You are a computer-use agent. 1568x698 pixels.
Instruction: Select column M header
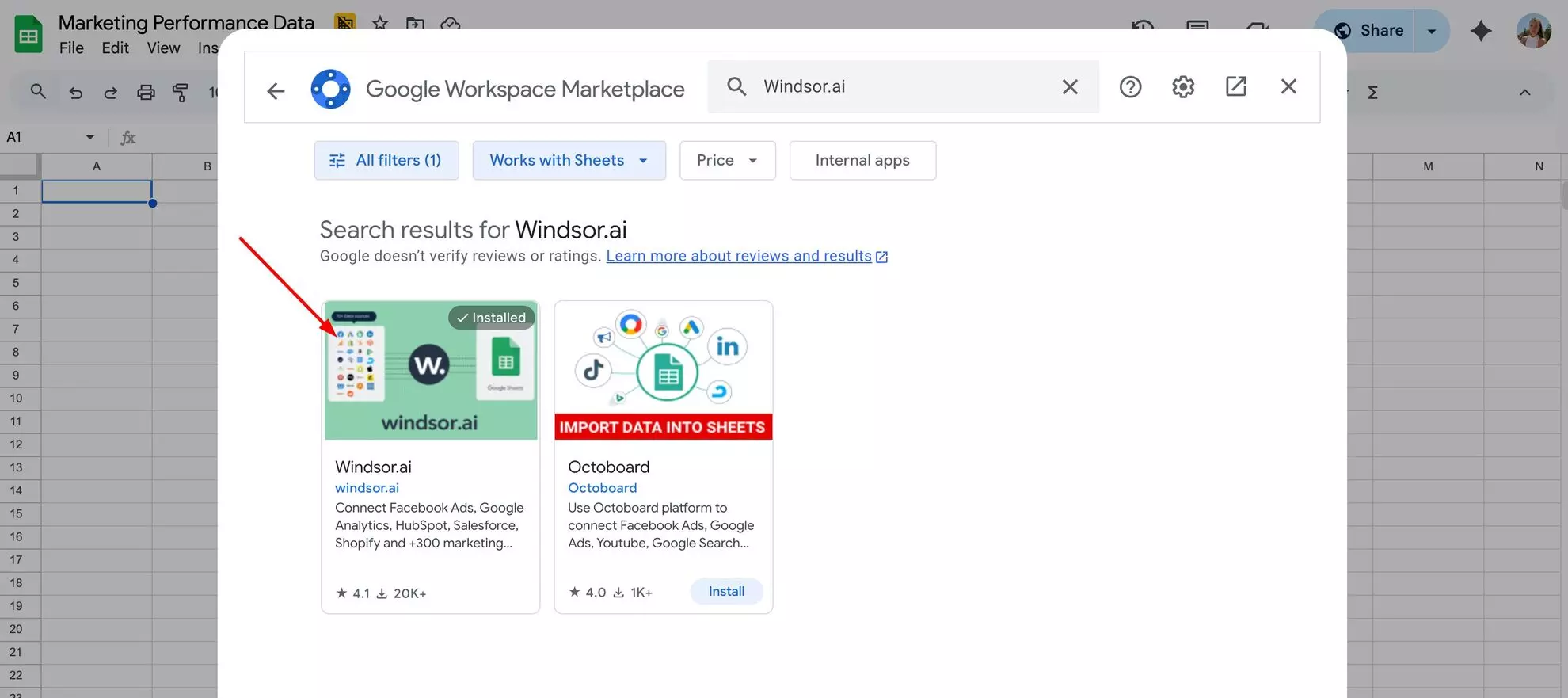click(x=1428, y=166)
